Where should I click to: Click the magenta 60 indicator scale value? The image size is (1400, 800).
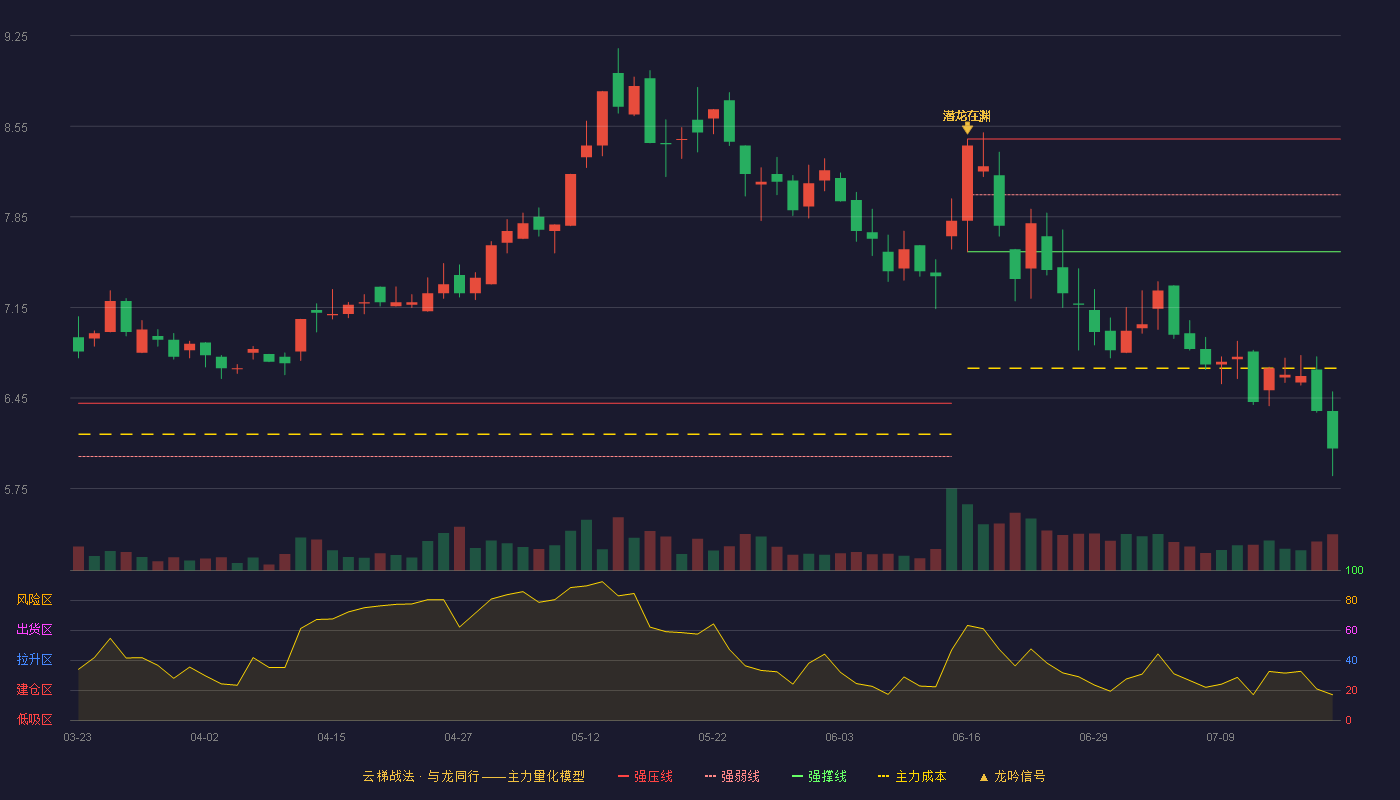point(1351,630)
